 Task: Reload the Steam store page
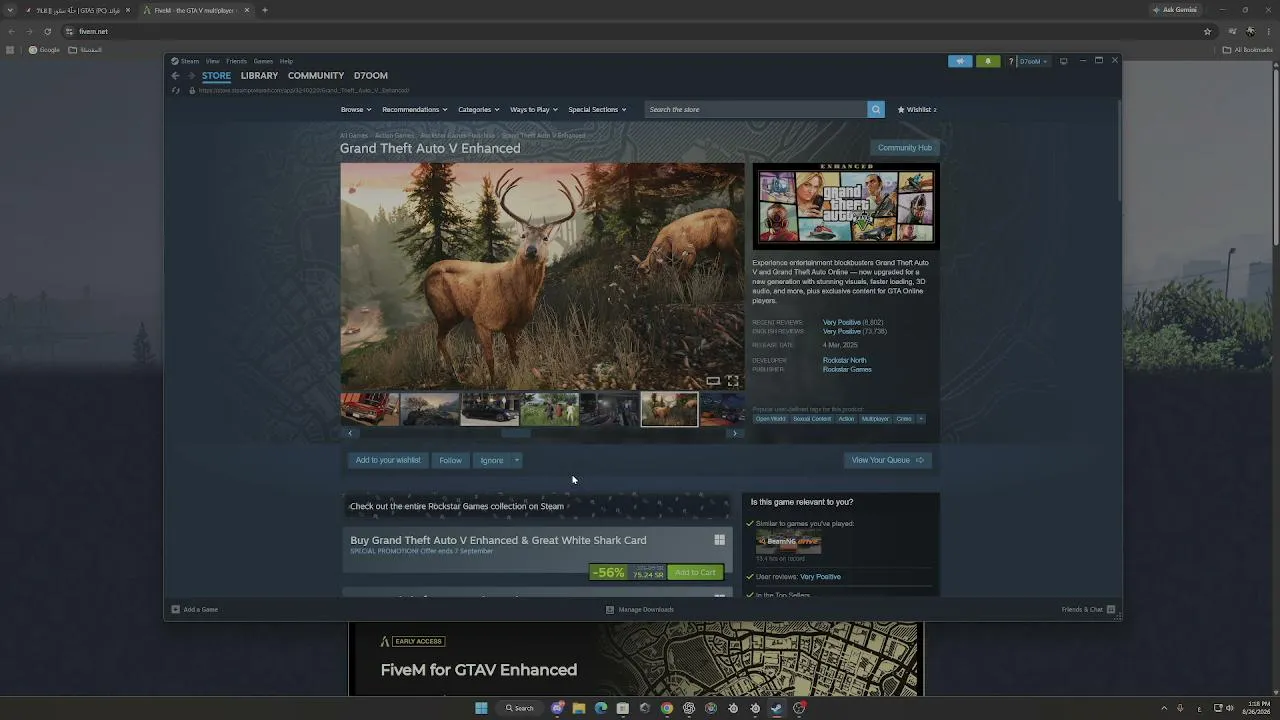[x=175, y=90]
